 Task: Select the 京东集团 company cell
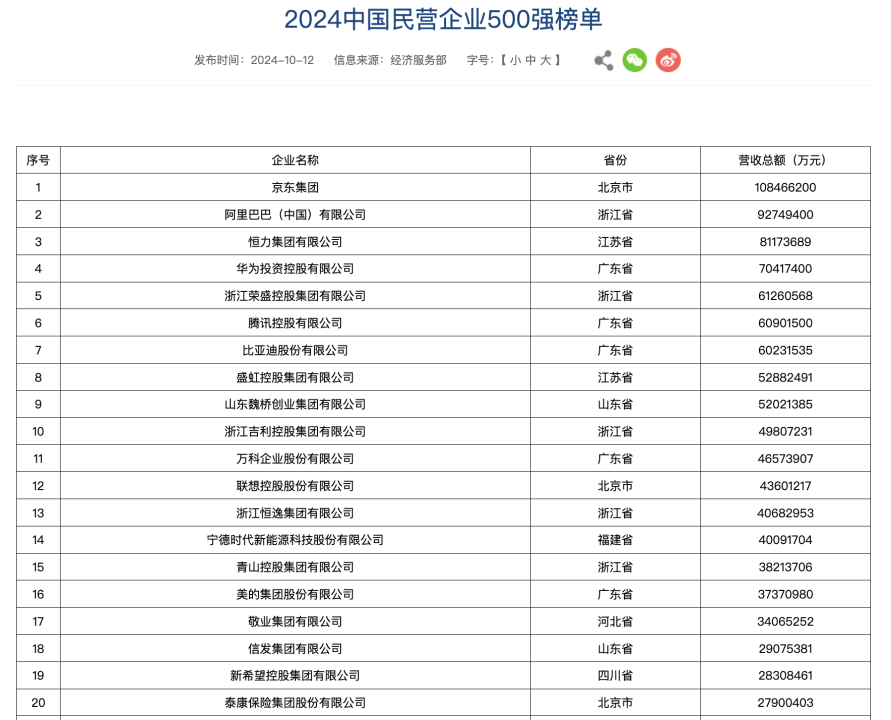click(295, 187)
